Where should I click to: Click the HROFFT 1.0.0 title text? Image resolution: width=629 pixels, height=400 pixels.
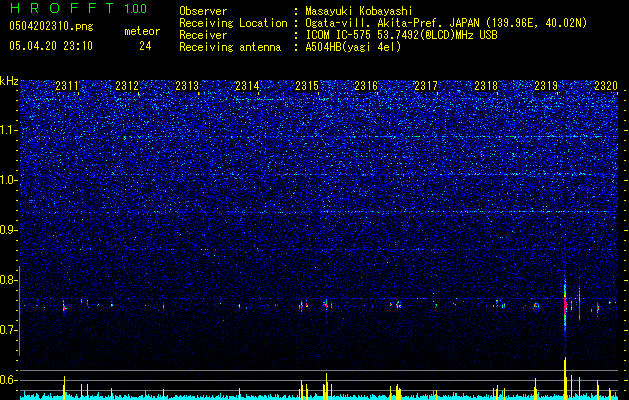(78, 8)
